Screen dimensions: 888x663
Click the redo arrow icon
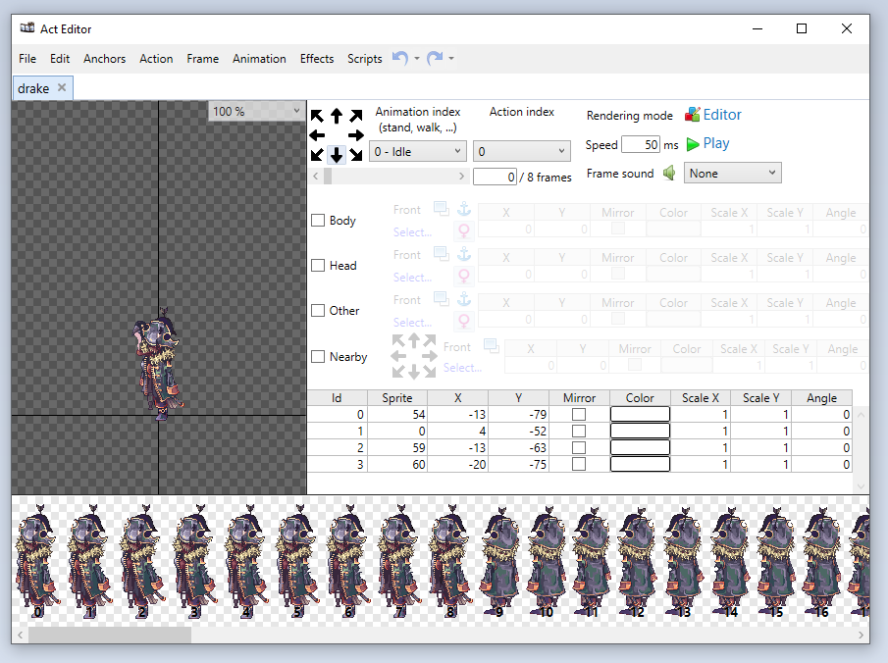[434, 59]
